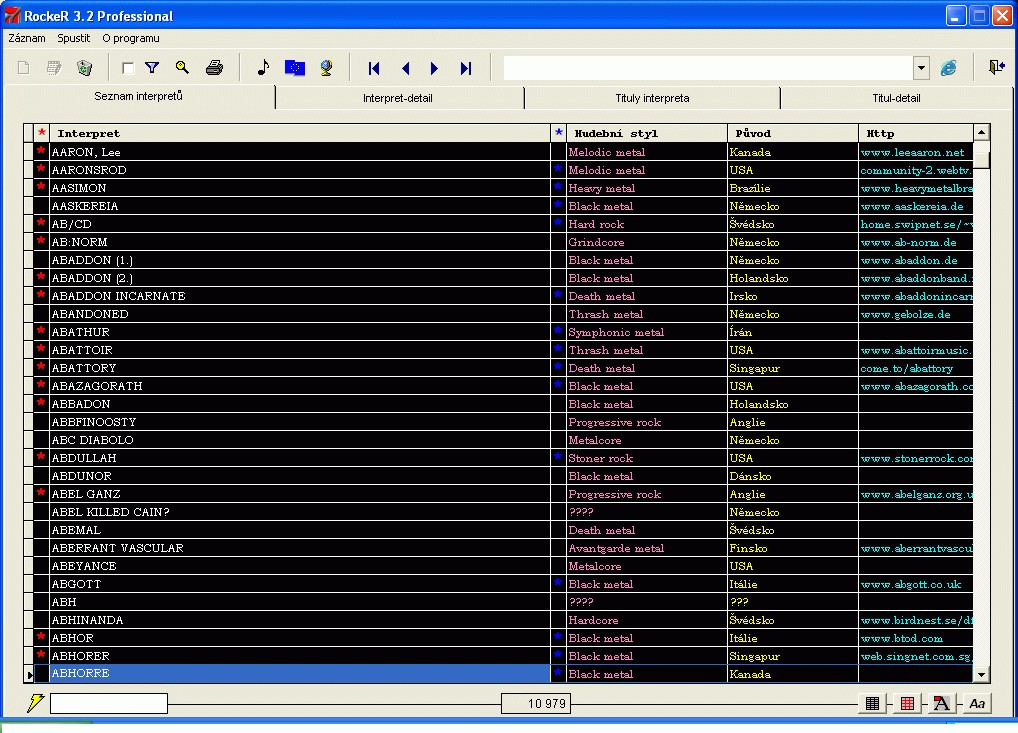This screenshot has height=733, width=1018.
Task: Click scrollbar down arrow in interpret list
Action: (x=982, y=675)
